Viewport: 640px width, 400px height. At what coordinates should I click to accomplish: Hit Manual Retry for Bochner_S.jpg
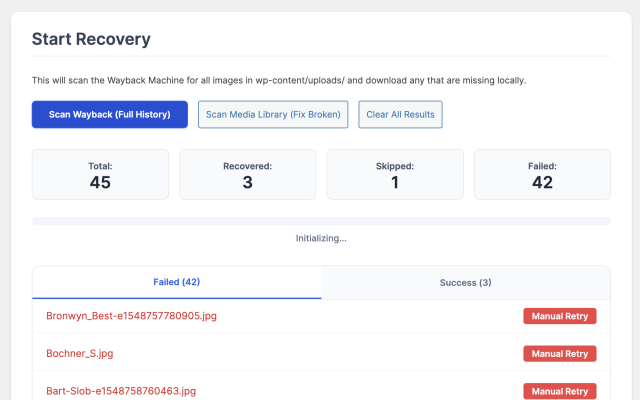pyautogui.click(x=559, y=353)
